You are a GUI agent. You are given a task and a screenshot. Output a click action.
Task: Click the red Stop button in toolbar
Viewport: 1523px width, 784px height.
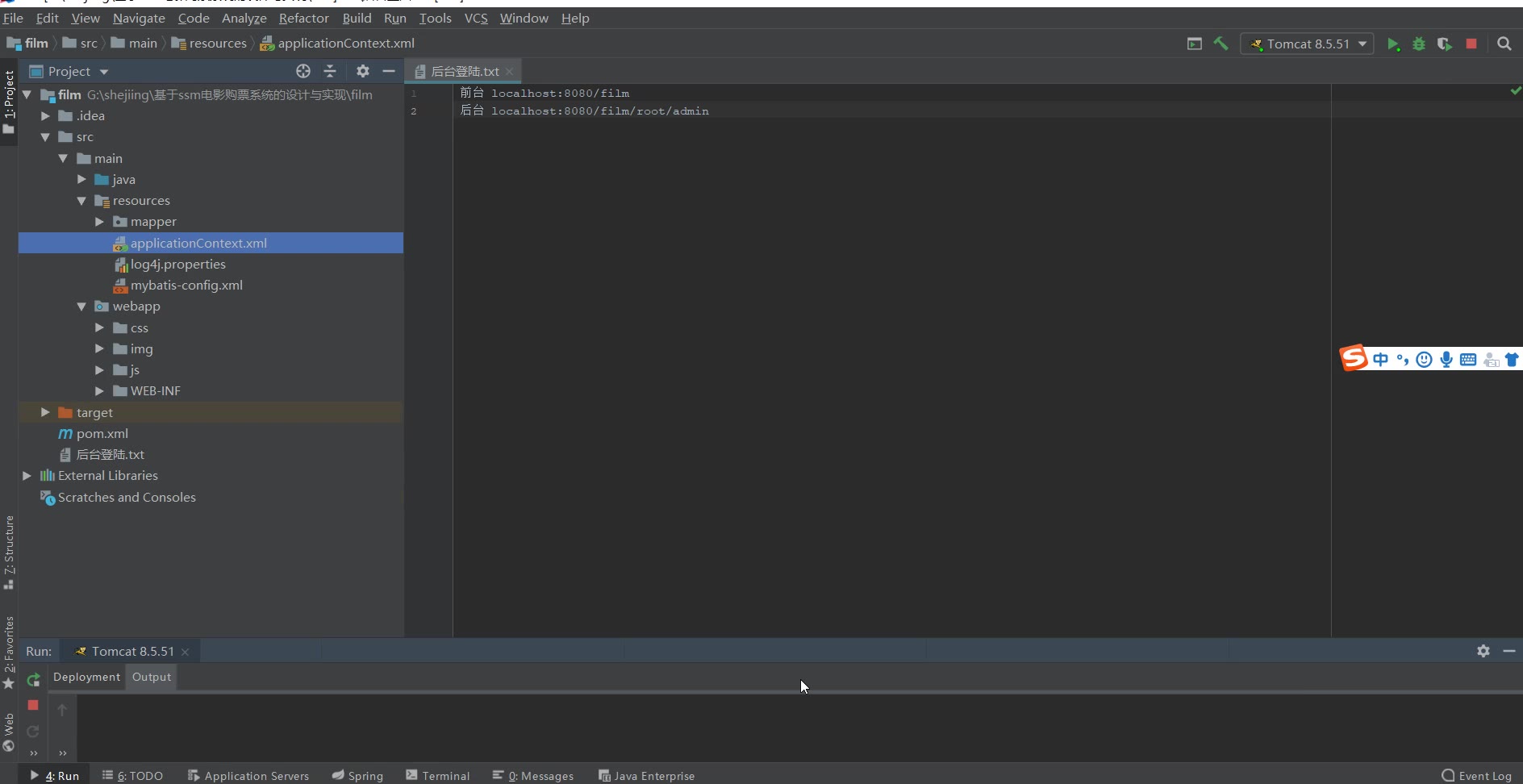click(x=1471, y=44)
